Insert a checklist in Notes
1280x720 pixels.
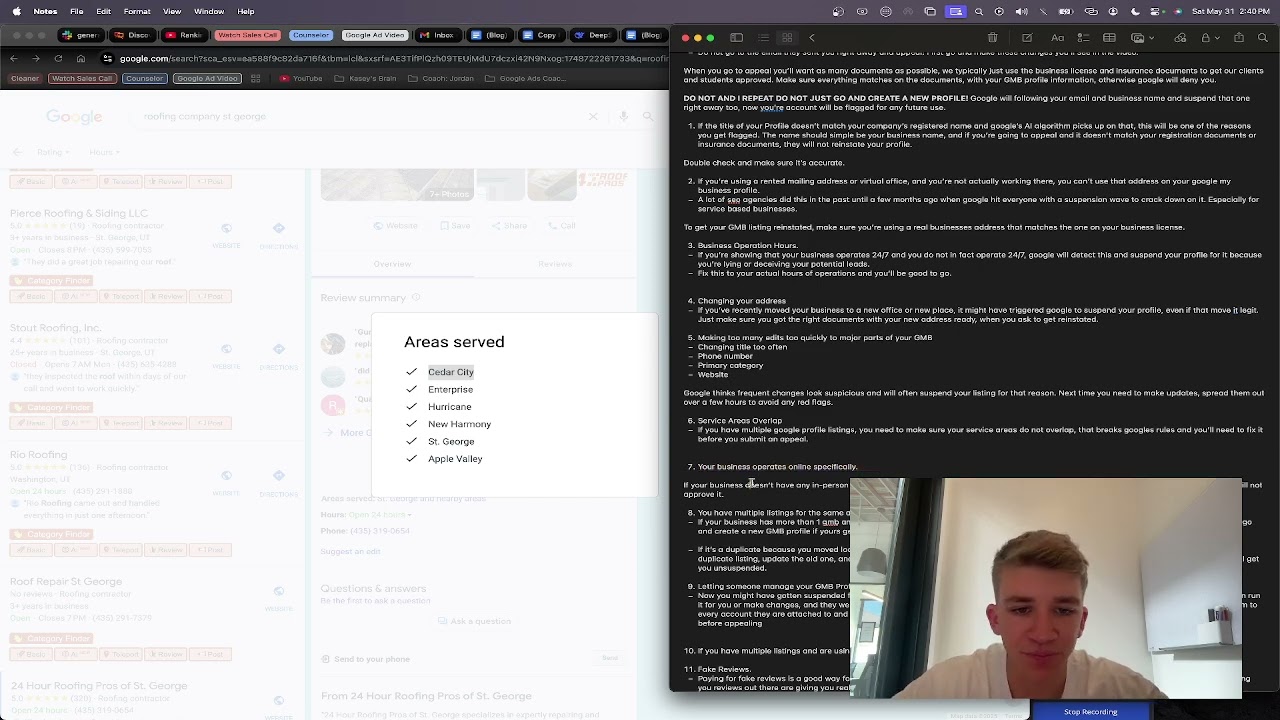click(x=1083, y=38)
